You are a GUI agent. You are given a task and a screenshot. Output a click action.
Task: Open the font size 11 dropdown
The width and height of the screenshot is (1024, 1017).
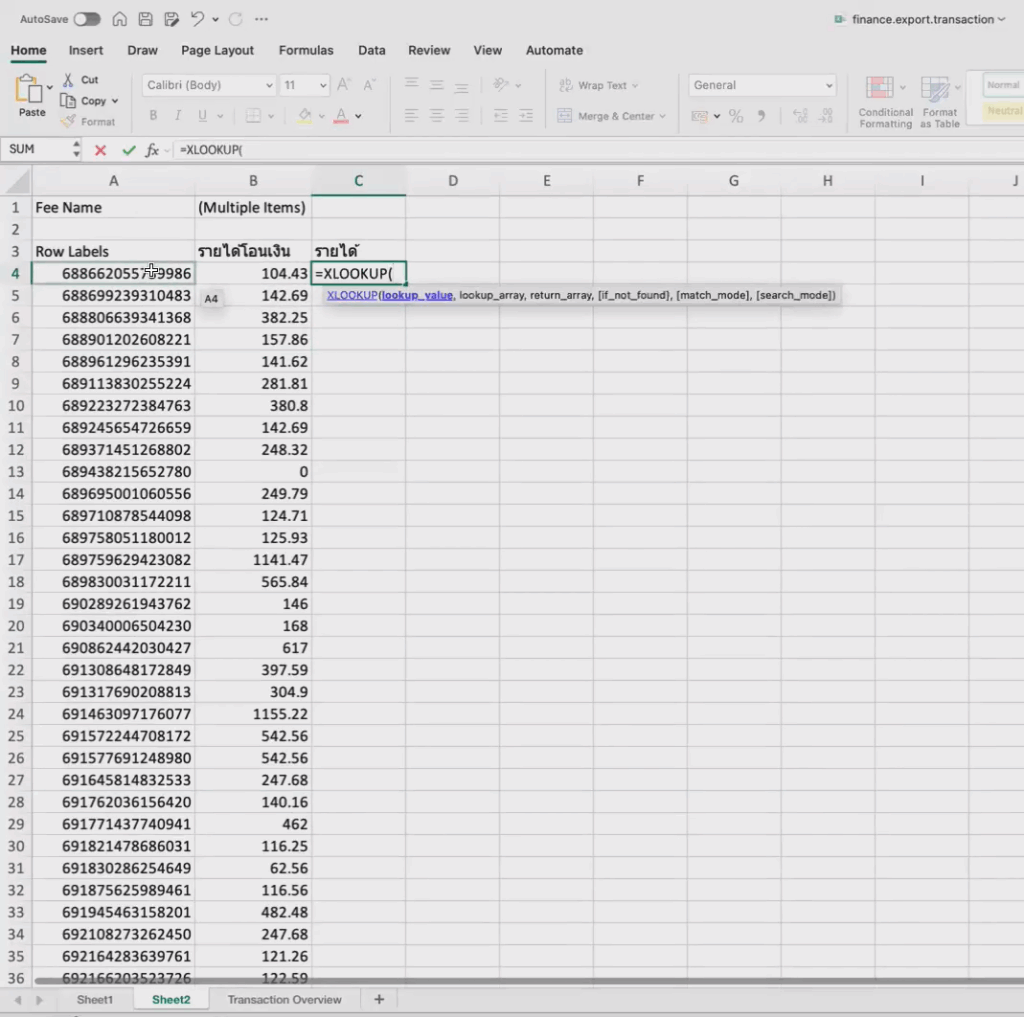coord(322,86)
